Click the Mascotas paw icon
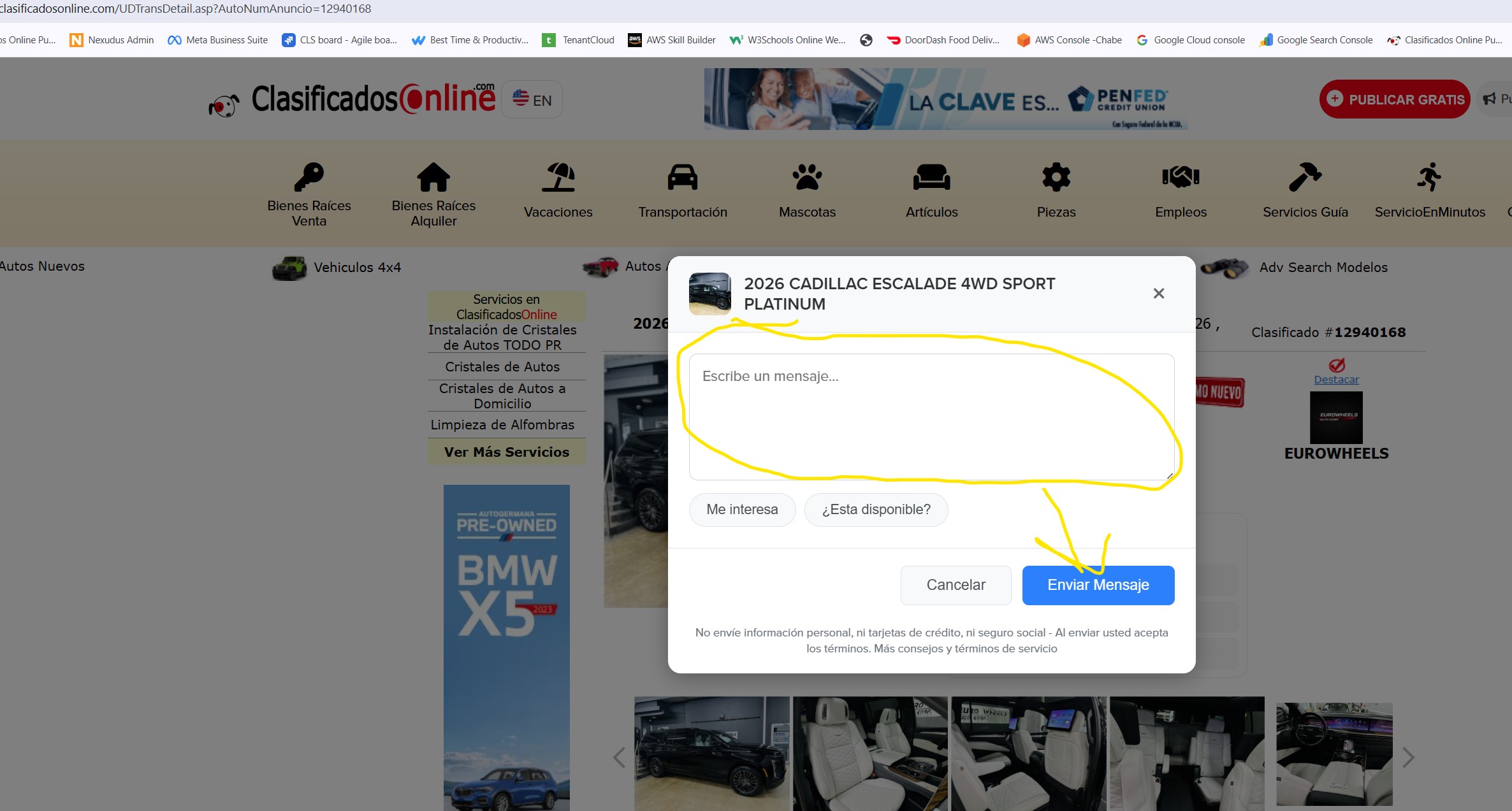The image size is (1512, 811). tap(807, 177)
